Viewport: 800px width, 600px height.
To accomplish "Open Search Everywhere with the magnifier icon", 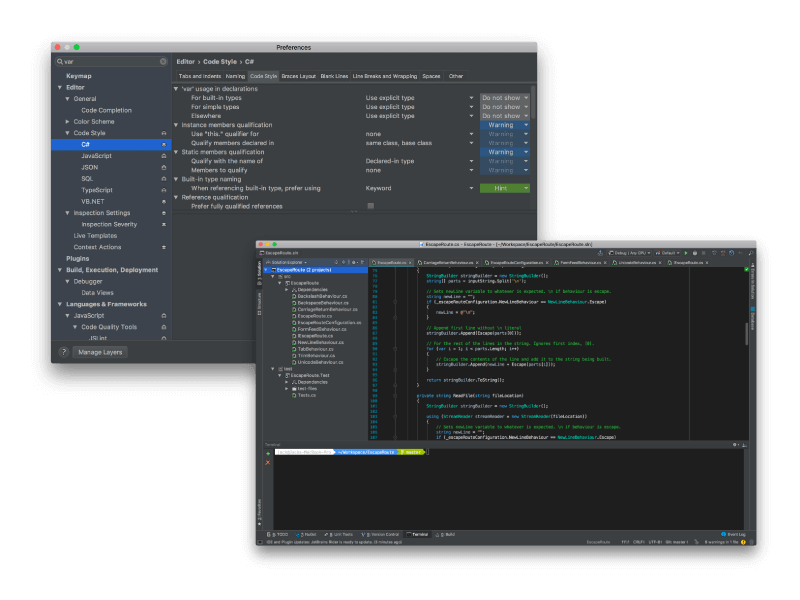I will [750, 253].
